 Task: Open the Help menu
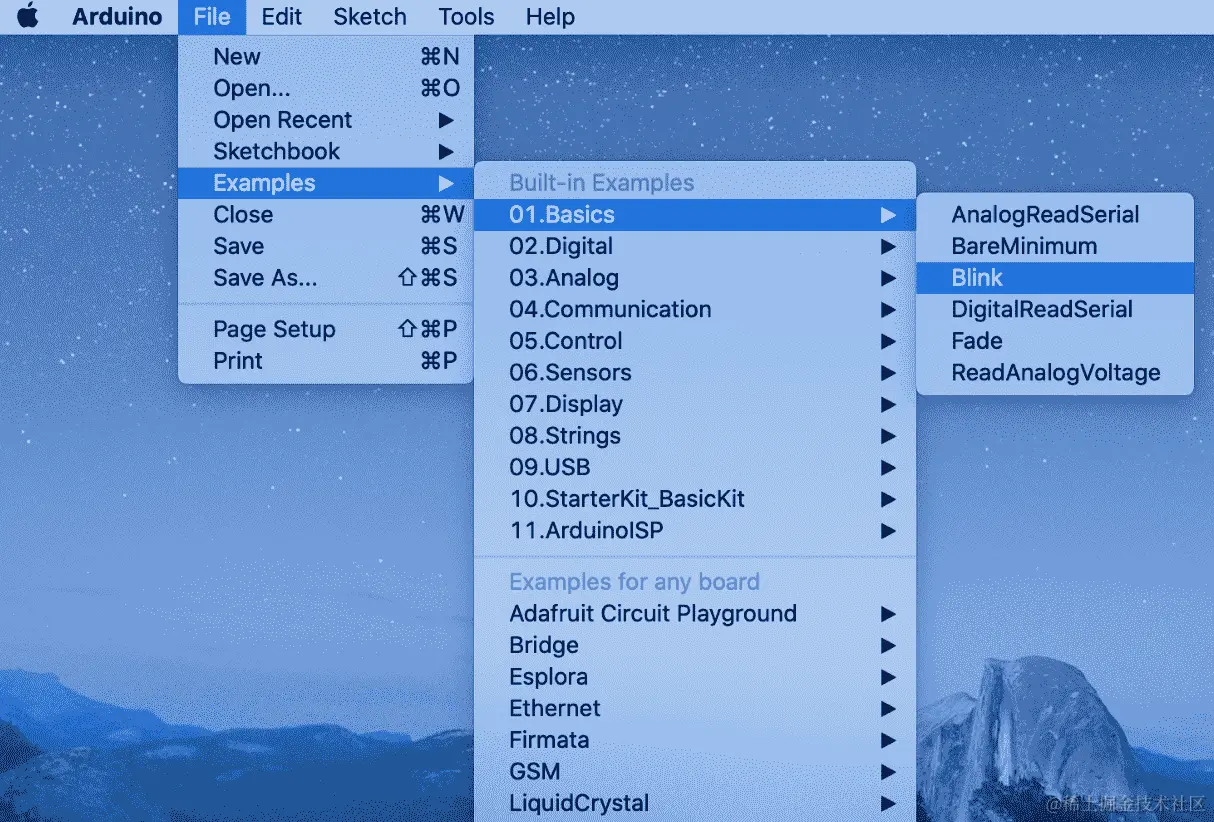pos(550,17)
